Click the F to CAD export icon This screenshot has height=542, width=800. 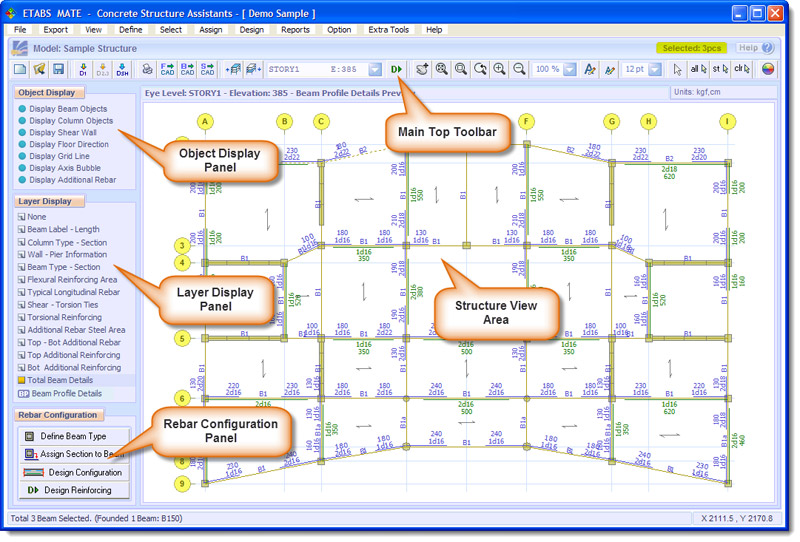tap(167, 69)
